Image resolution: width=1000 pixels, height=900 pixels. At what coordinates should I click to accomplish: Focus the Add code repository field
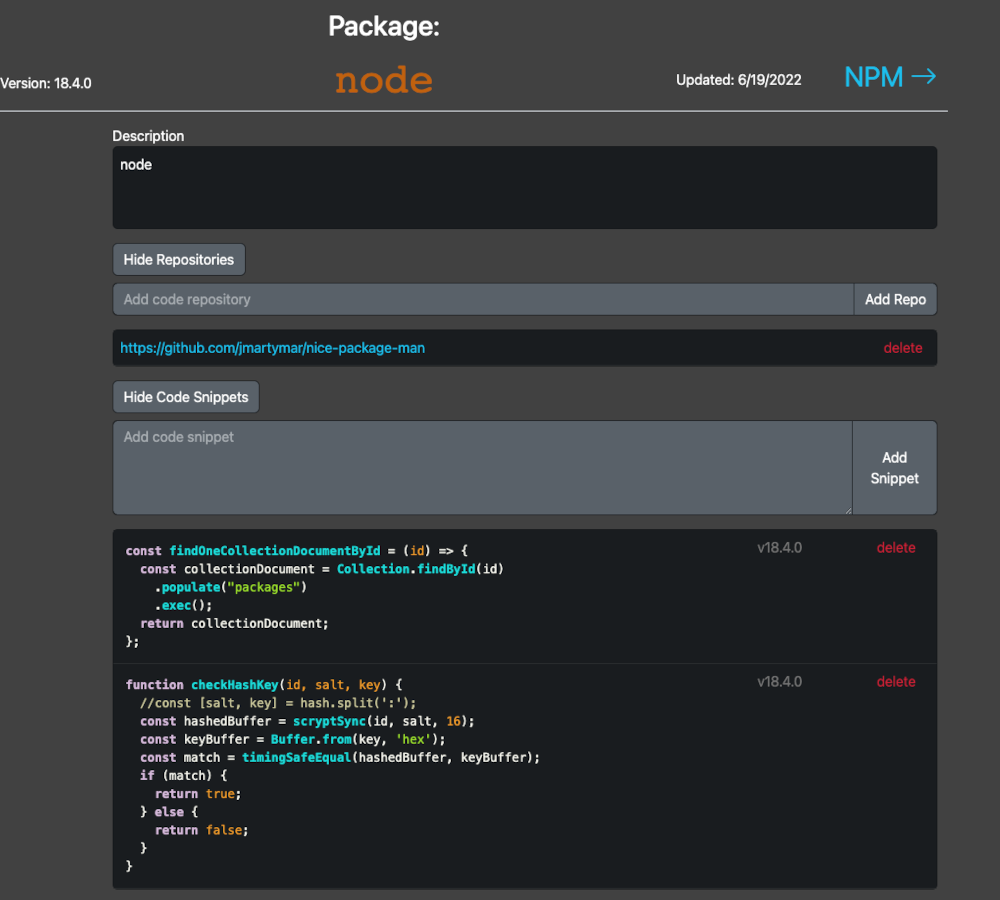tap(483, 299)
